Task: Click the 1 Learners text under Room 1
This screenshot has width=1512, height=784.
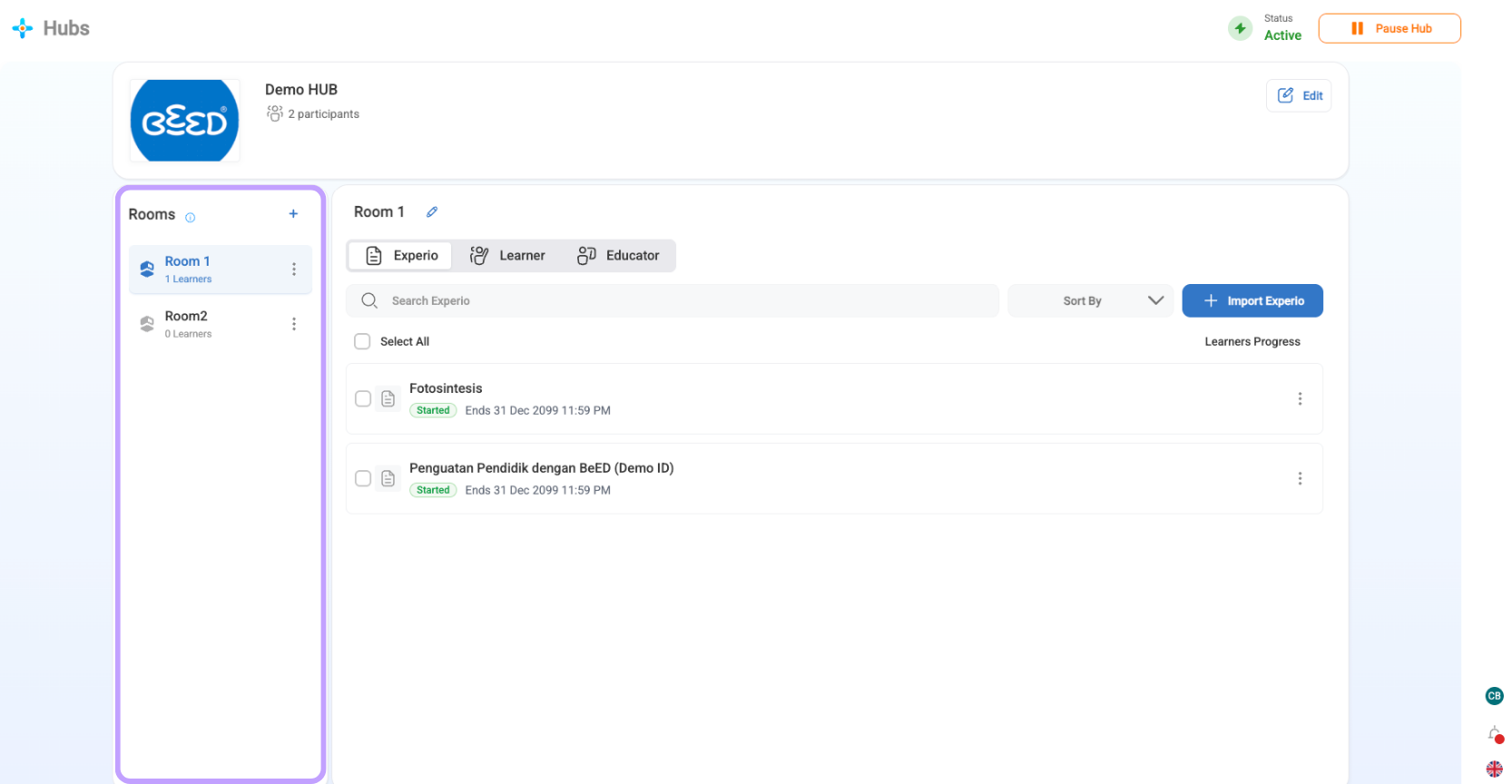Action: (x=188, y=279)
